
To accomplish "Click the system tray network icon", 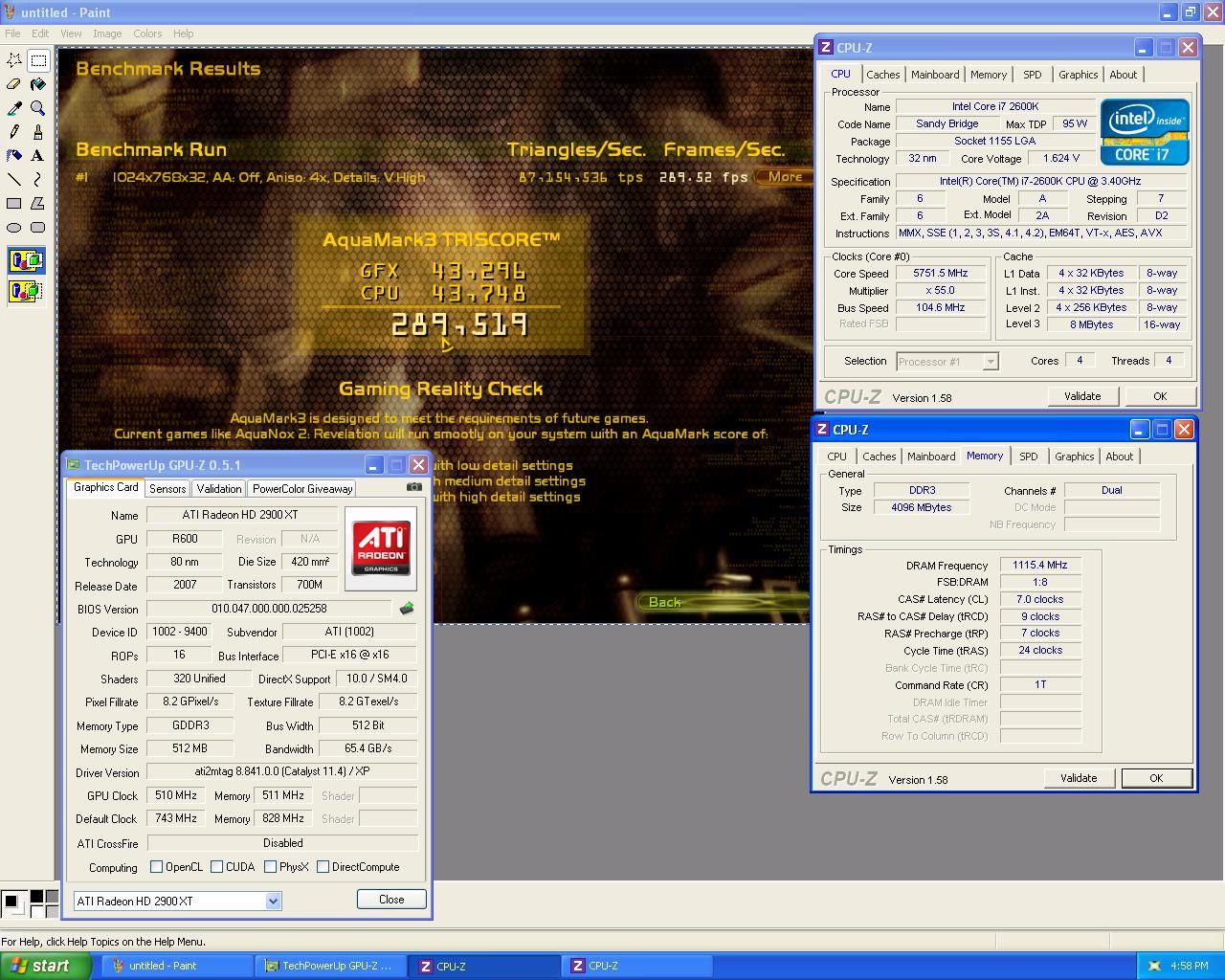I will click(x=1154, y=966).
